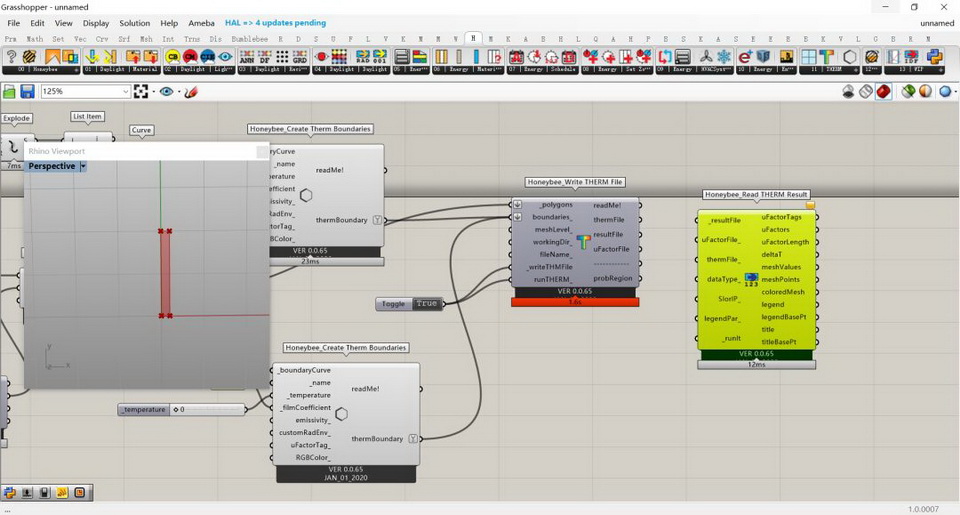The image size is (960, 515).
Task: Open the Solution menu
Action: click(x=134, y=22)
